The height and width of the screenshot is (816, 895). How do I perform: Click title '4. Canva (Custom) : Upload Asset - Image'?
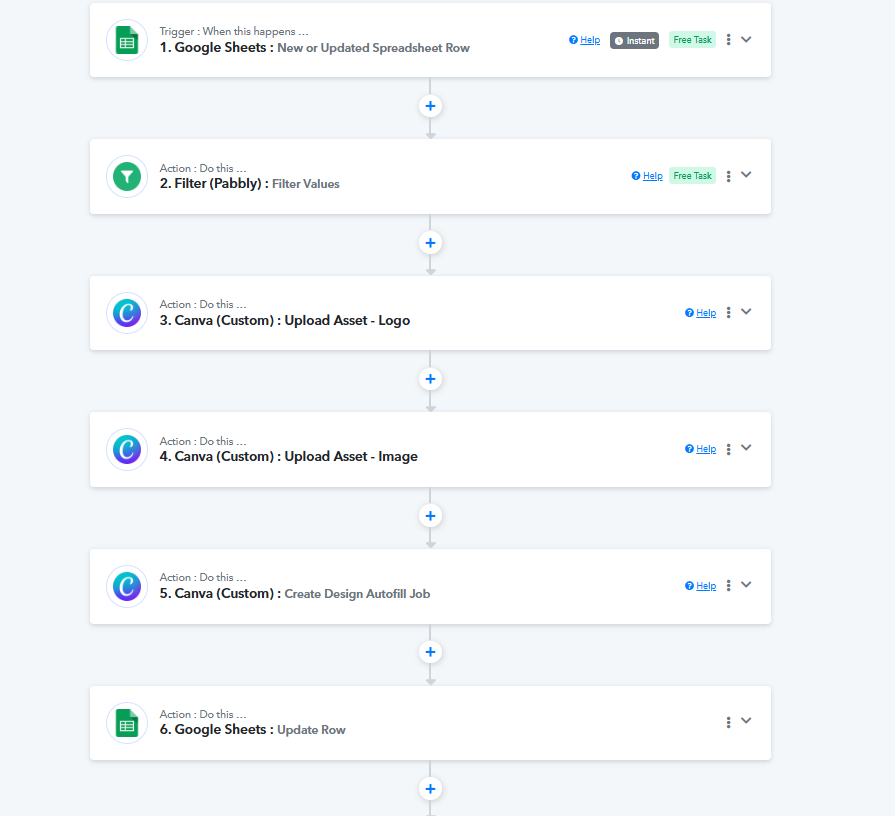(x=288, y=457)
